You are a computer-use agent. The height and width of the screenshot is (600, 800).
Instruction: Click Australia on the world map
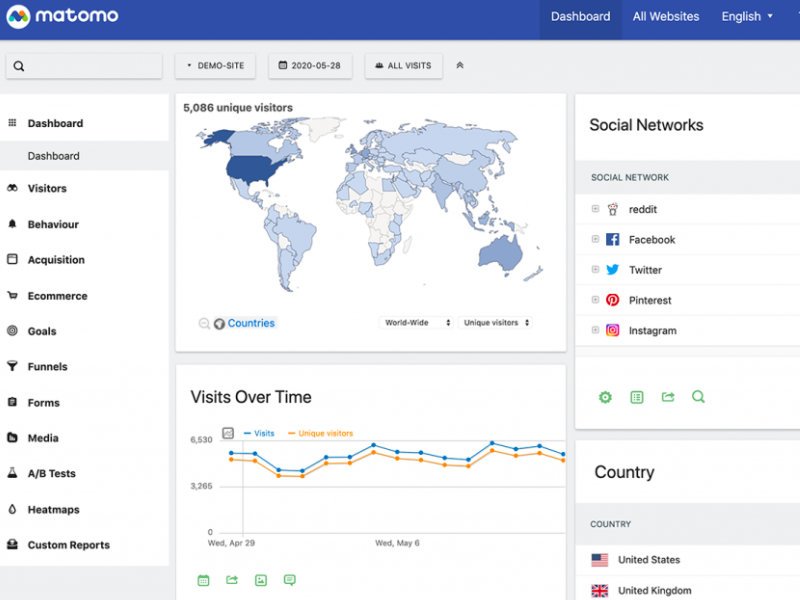(500, 253)
